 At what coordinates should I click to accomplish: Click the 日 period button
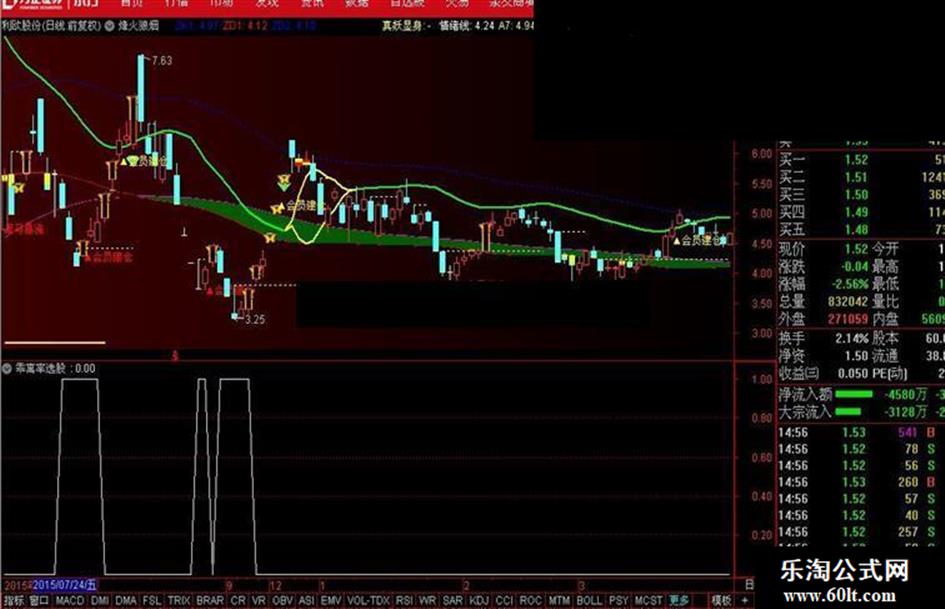[x=748, y=584]
